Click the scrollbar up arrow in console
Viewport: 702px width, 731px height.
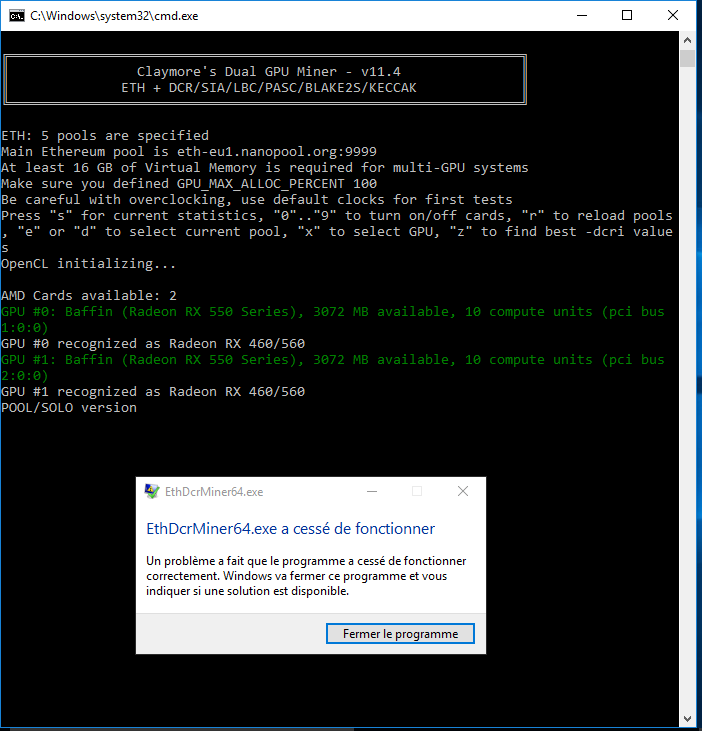[687, 40]
